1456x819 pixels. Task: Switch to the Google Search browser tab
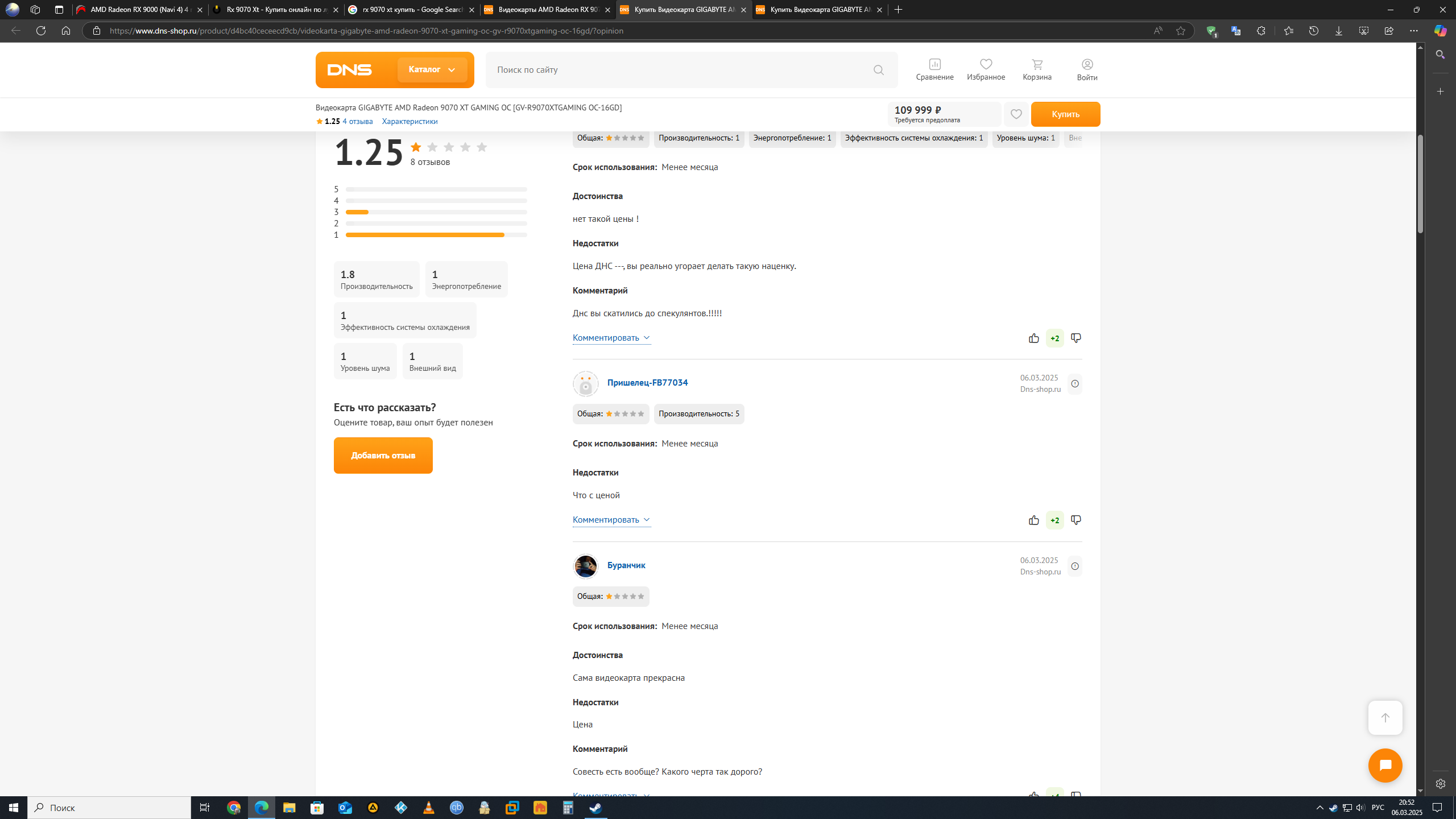(412, 10)
